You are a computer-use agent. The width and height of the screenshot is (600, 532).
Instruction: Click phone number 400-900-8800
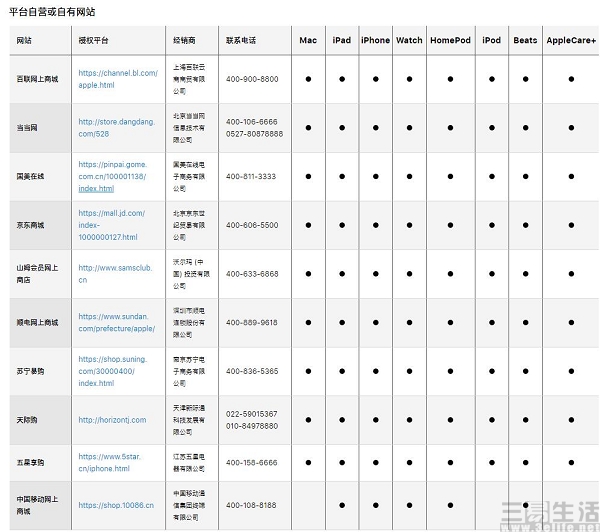coord(252,79)
